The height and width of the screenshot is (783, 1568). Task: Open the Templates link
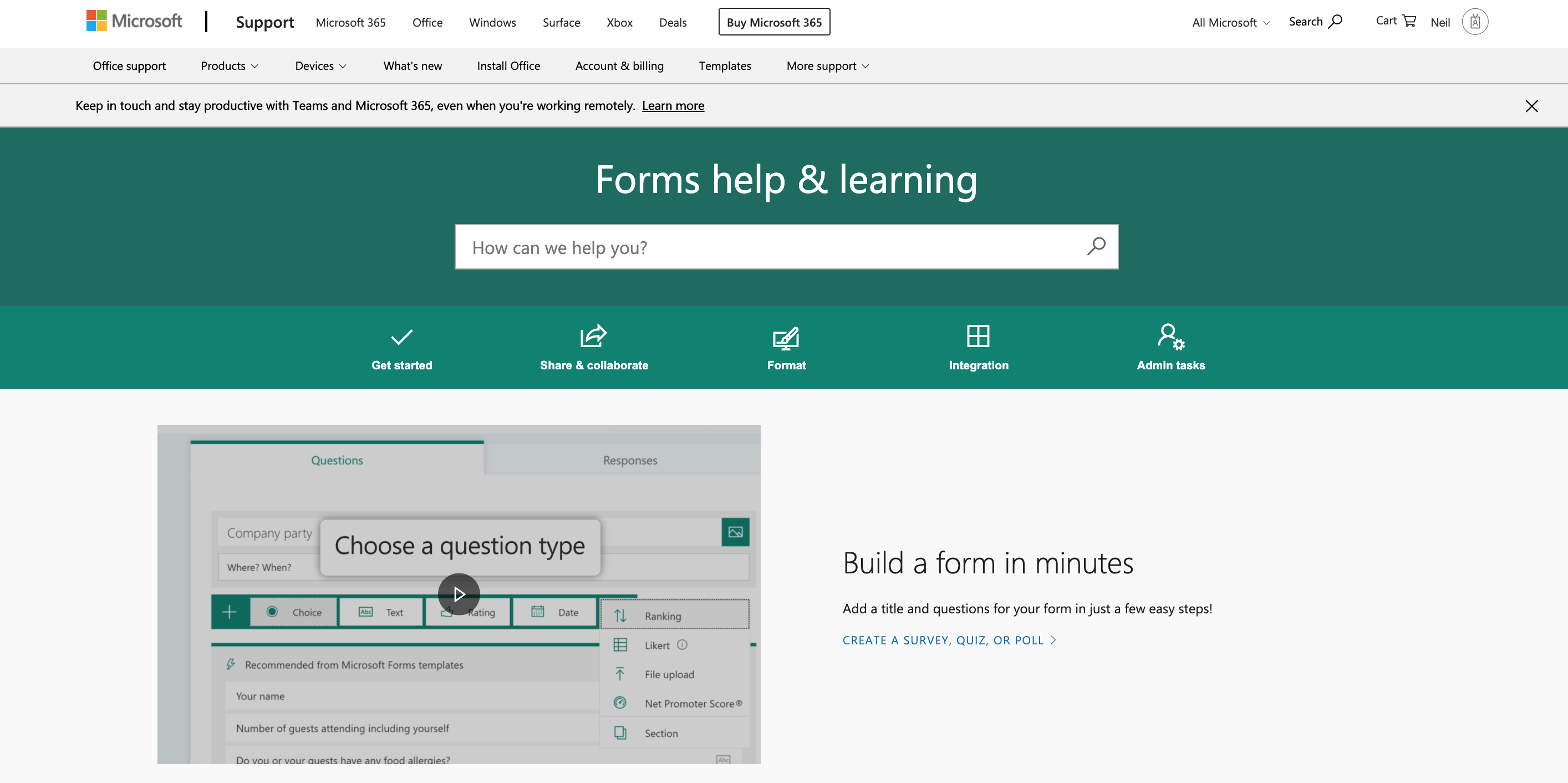724,66
